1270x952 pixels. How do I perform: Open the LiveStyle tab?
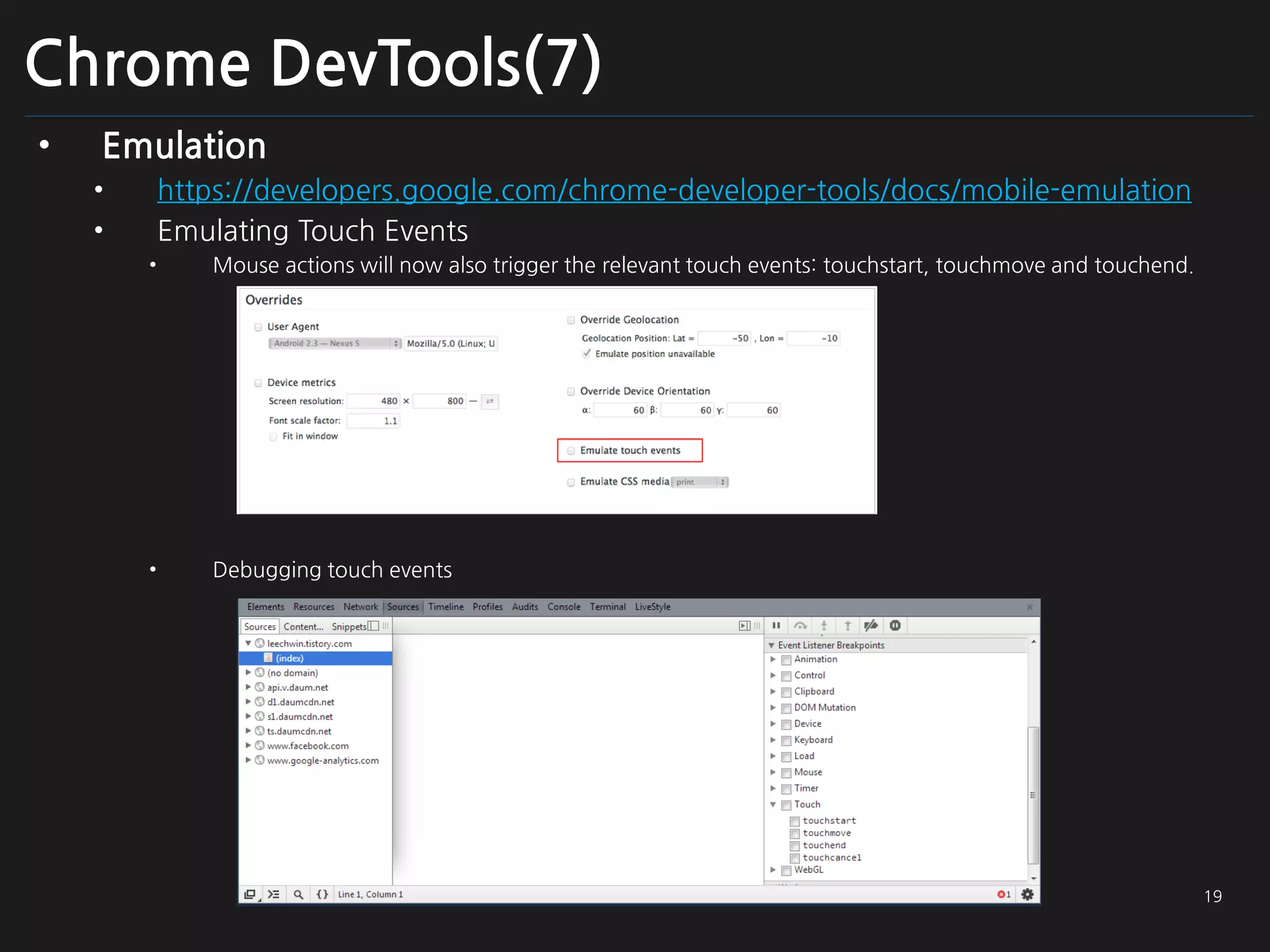click(652, 607)
